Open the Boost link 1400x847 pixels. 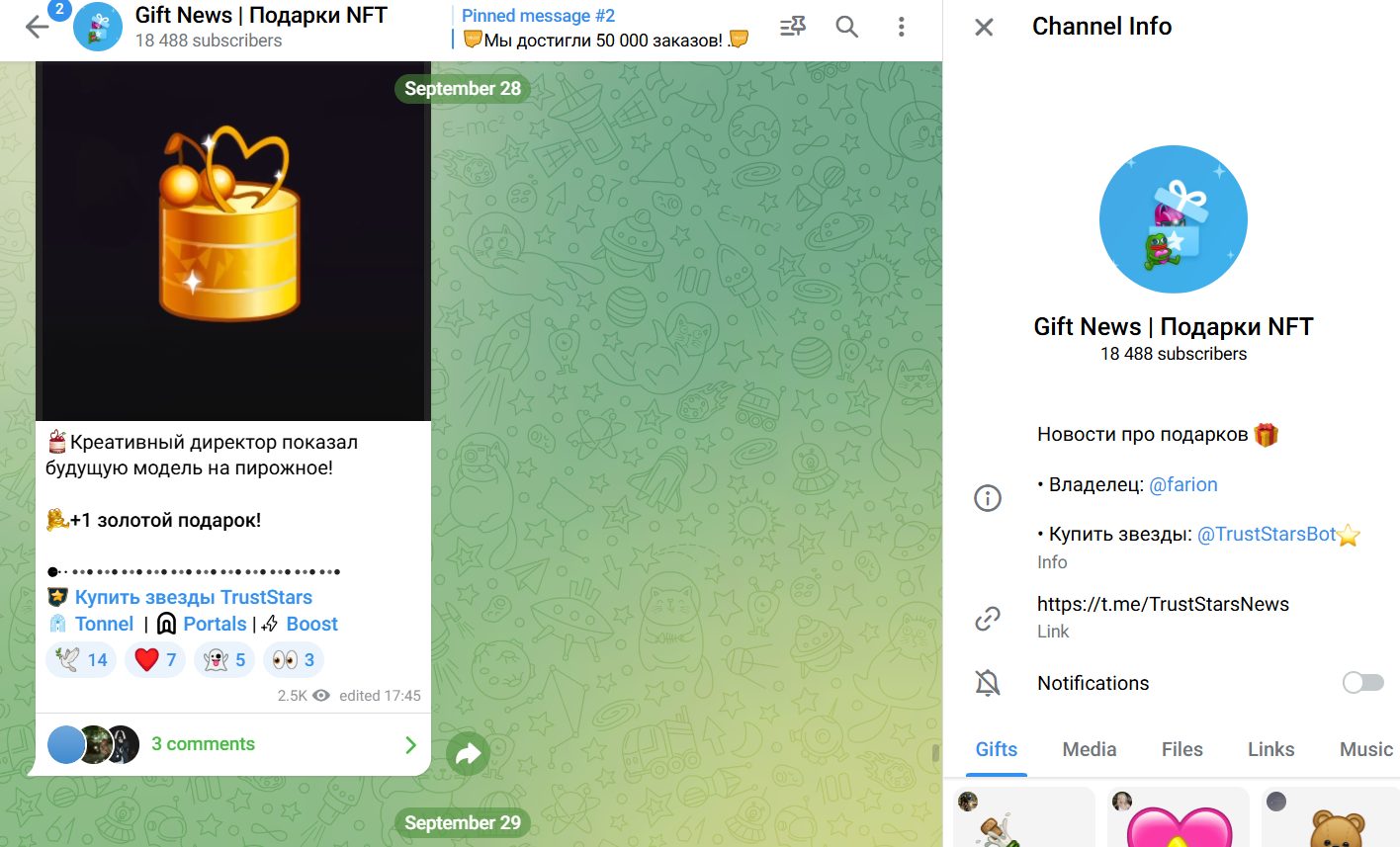click(x=311, y=624)
